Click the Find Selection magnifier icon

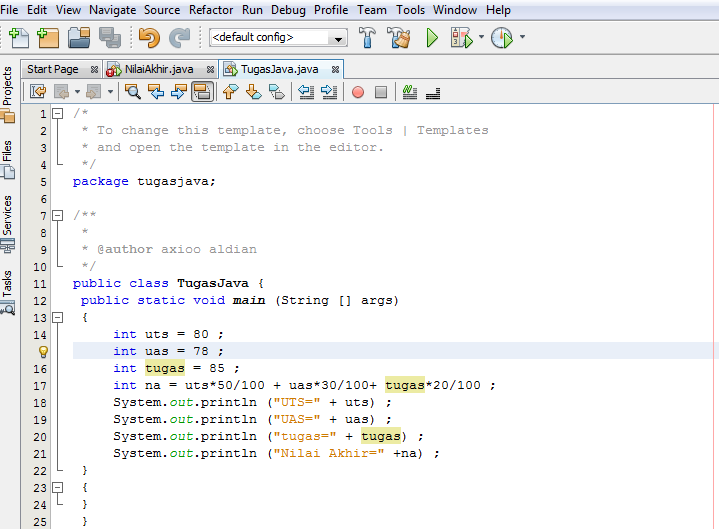coord(133,92)
